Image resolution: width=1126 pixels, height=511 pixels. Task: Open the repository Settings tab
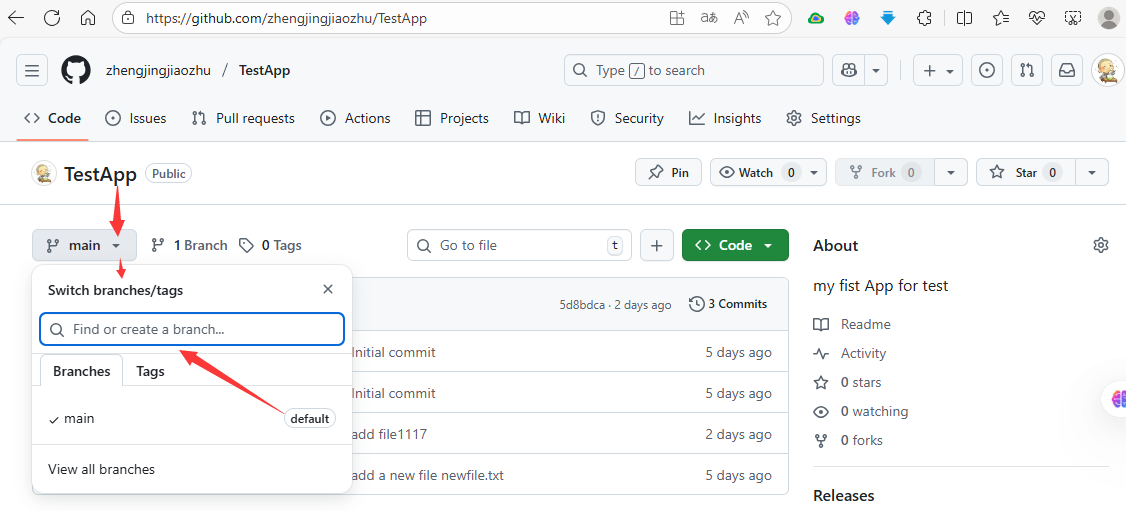pyautogui.click(x=824, y=118)
